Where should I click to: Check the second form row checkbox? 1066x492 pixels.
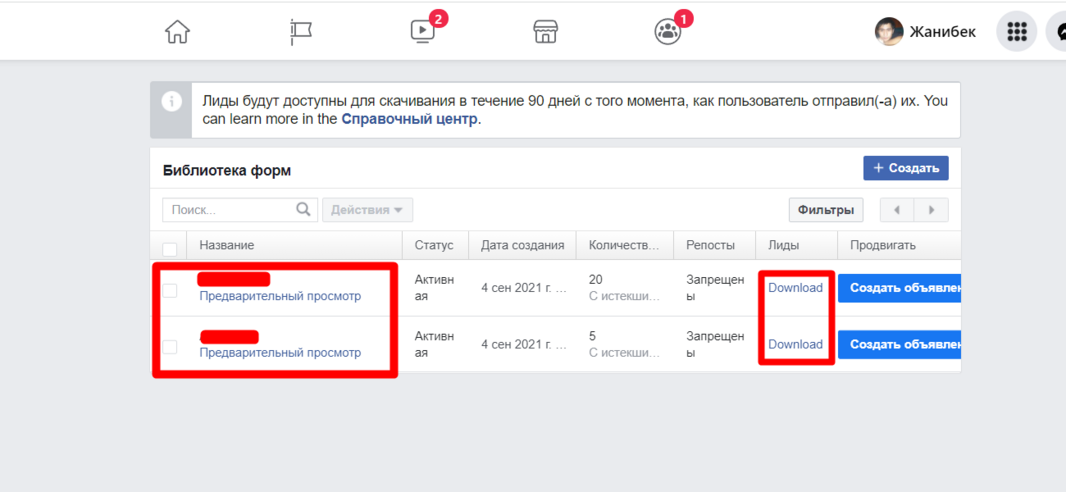[x=170, y=346]
